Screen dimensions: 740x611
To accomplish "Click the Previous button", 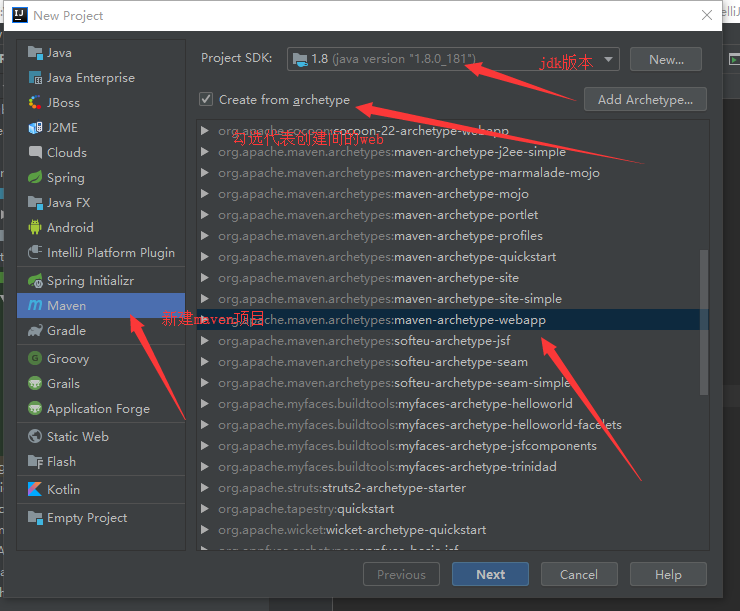I will pyautogui.click(x=401, y=574).
